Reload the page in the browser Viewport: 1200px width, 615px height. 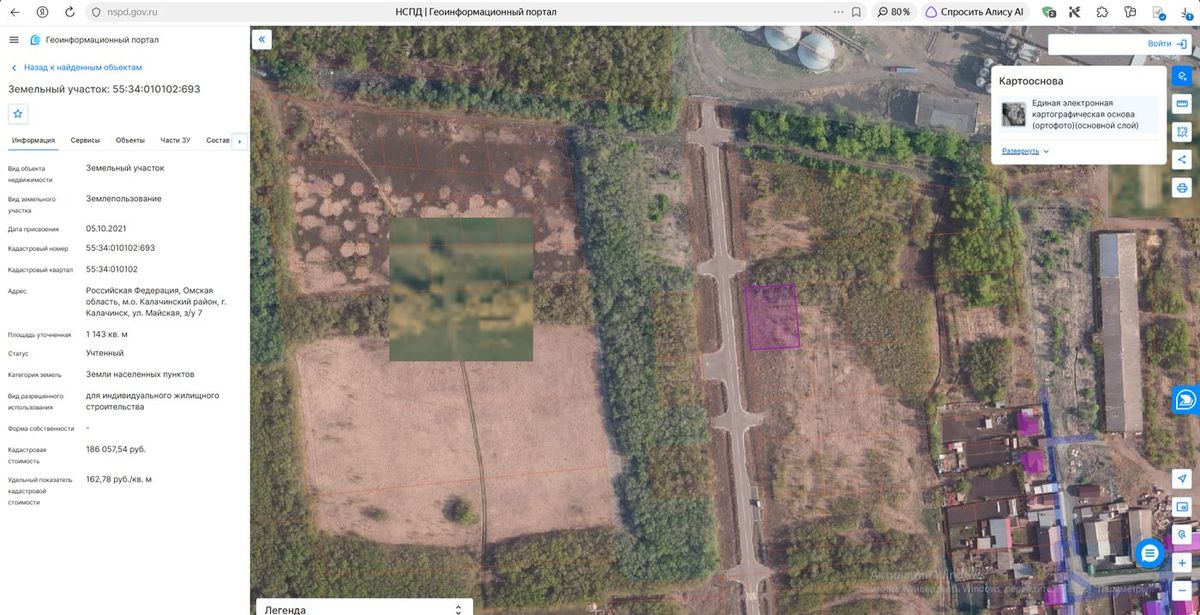[69, 12]
